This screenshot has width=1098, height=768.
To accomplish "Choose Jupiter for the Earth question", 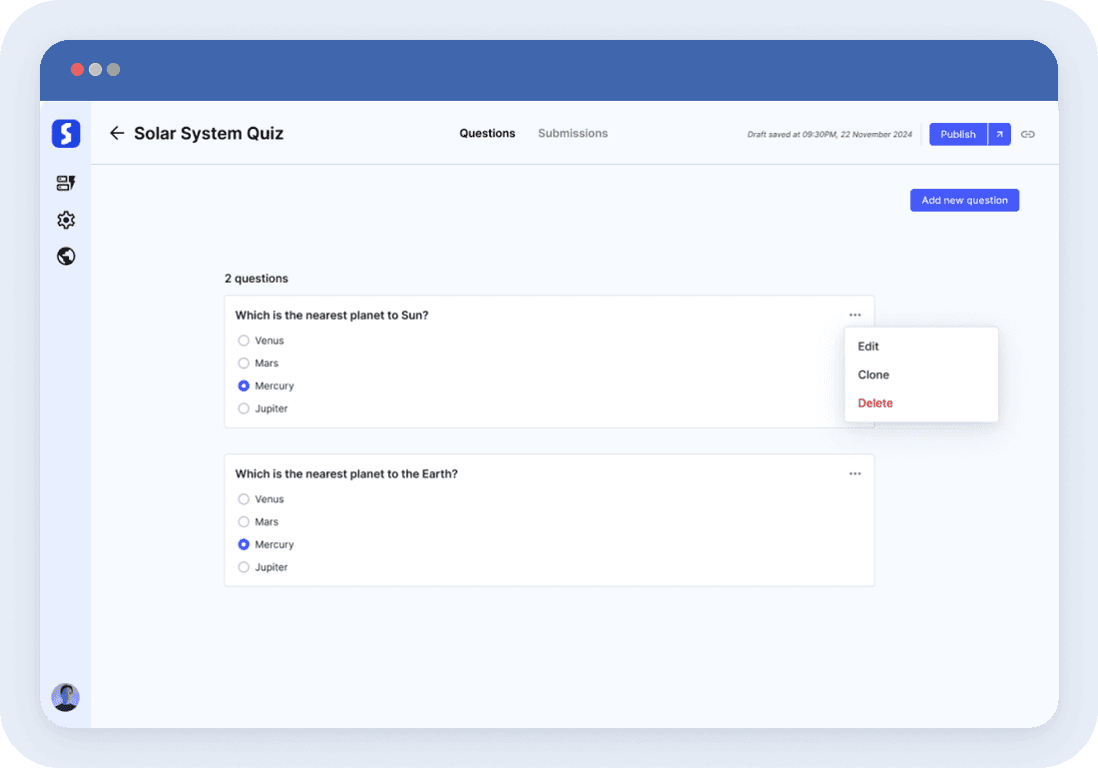I will (244, 567).
